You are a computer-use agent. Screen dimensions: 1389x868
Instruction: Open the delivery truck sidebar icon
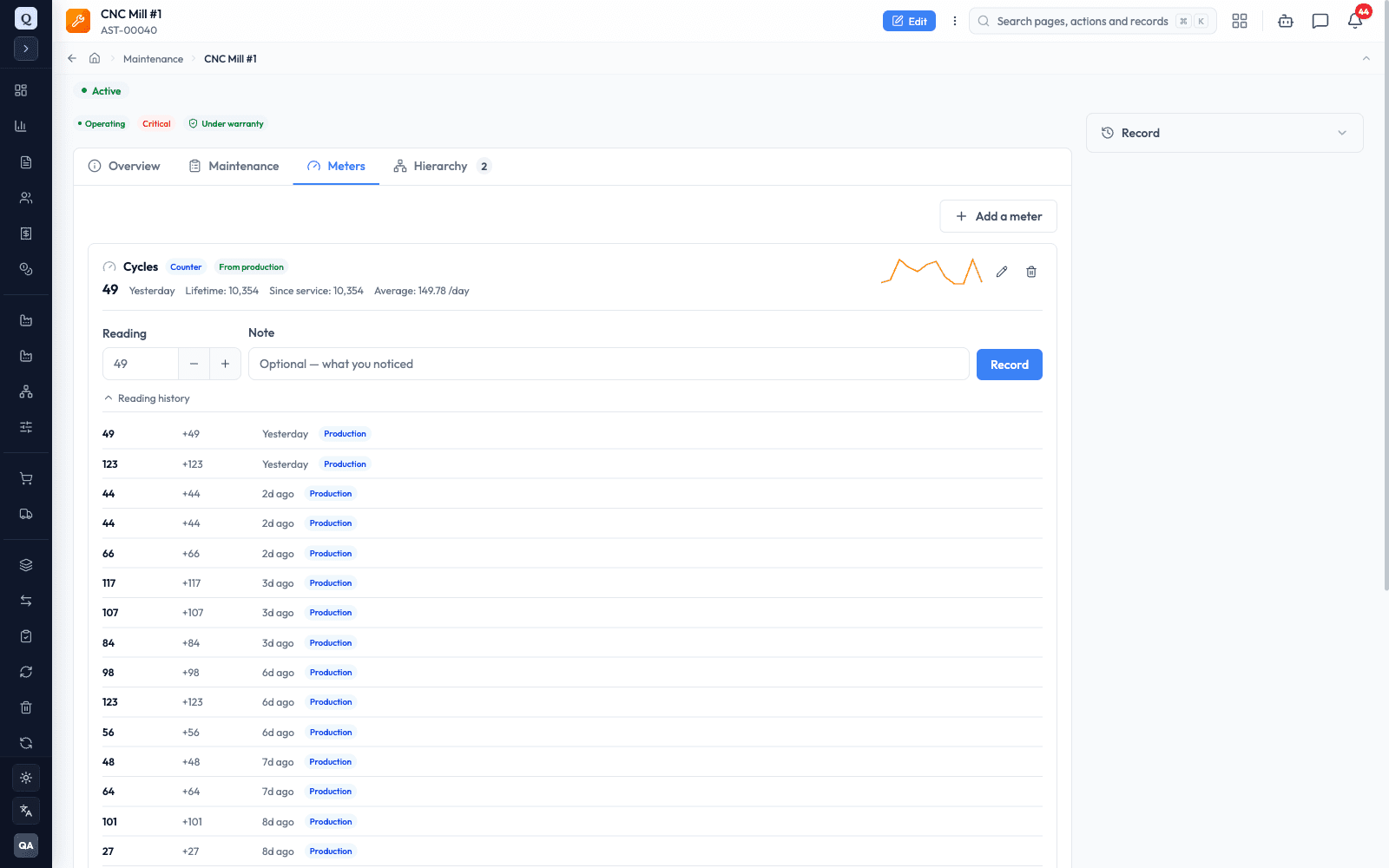tap(26, 514)
